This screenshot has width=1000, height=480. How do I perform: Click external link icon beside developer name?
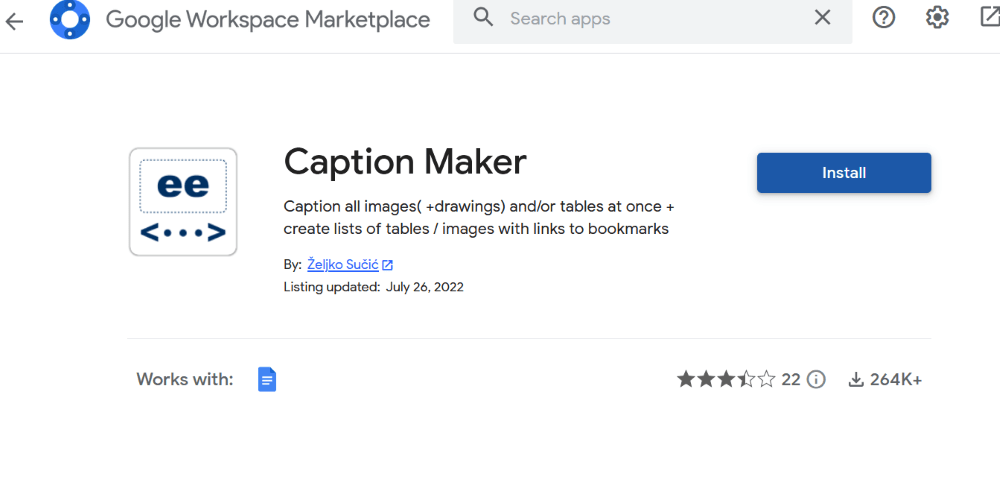coord(388,265)
